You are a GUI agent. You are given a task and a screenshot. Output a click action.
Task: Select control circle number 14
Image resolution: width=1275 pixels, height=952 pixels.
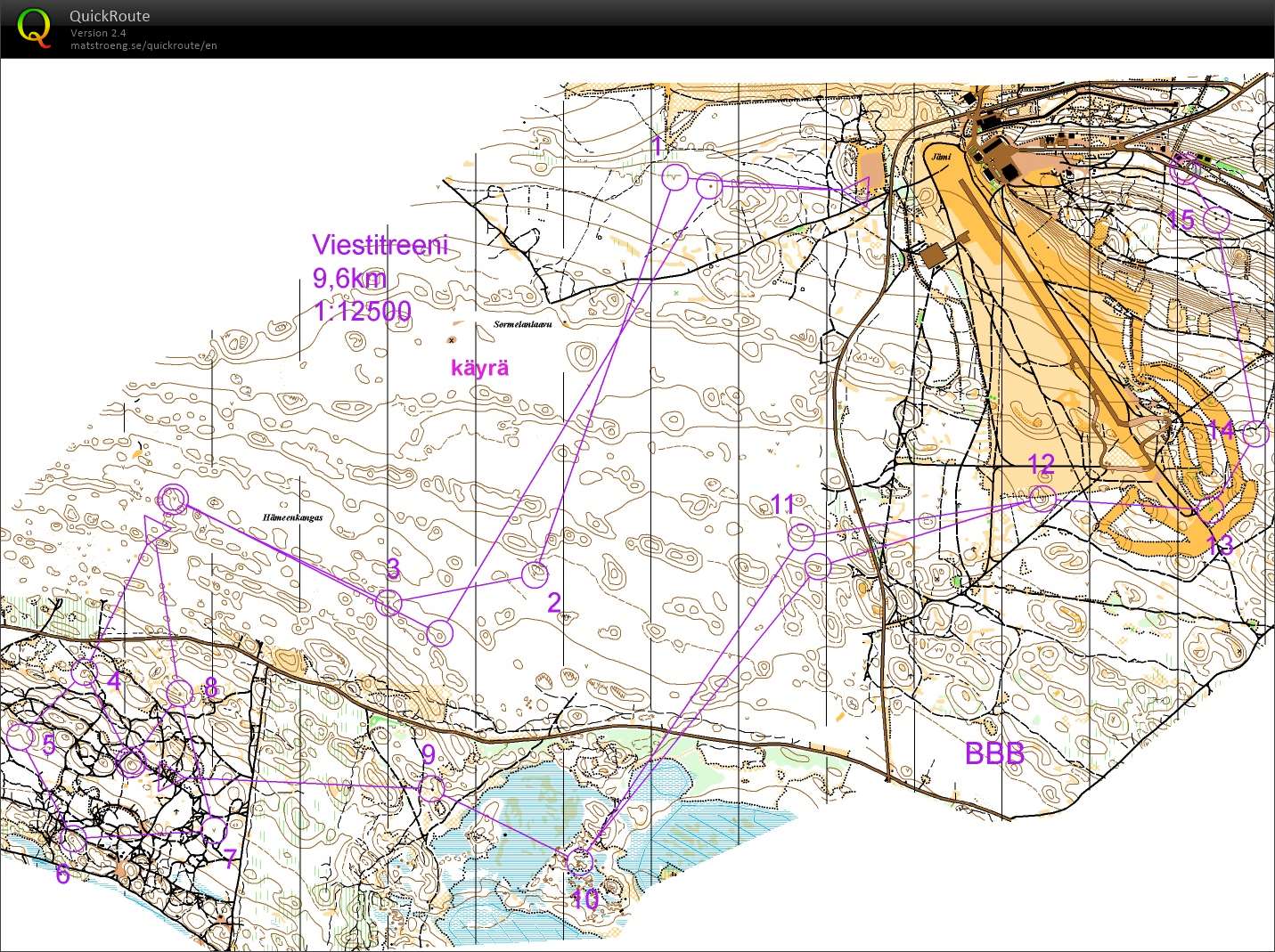pyautogui.click(x=1254, y=434)
